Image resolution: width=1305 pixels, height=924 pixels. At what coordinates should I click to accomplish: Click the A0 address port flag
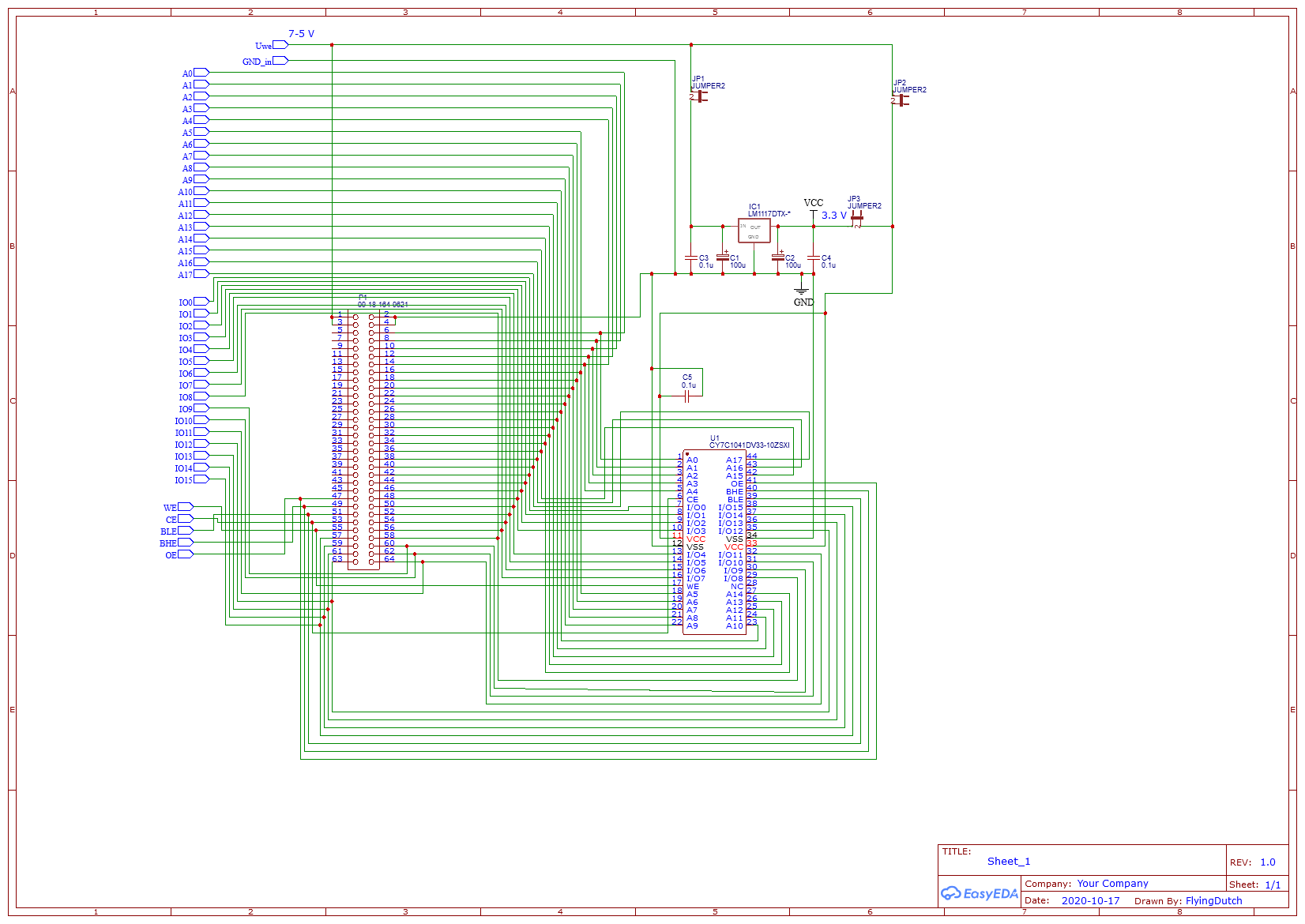(x=201, y=73)
